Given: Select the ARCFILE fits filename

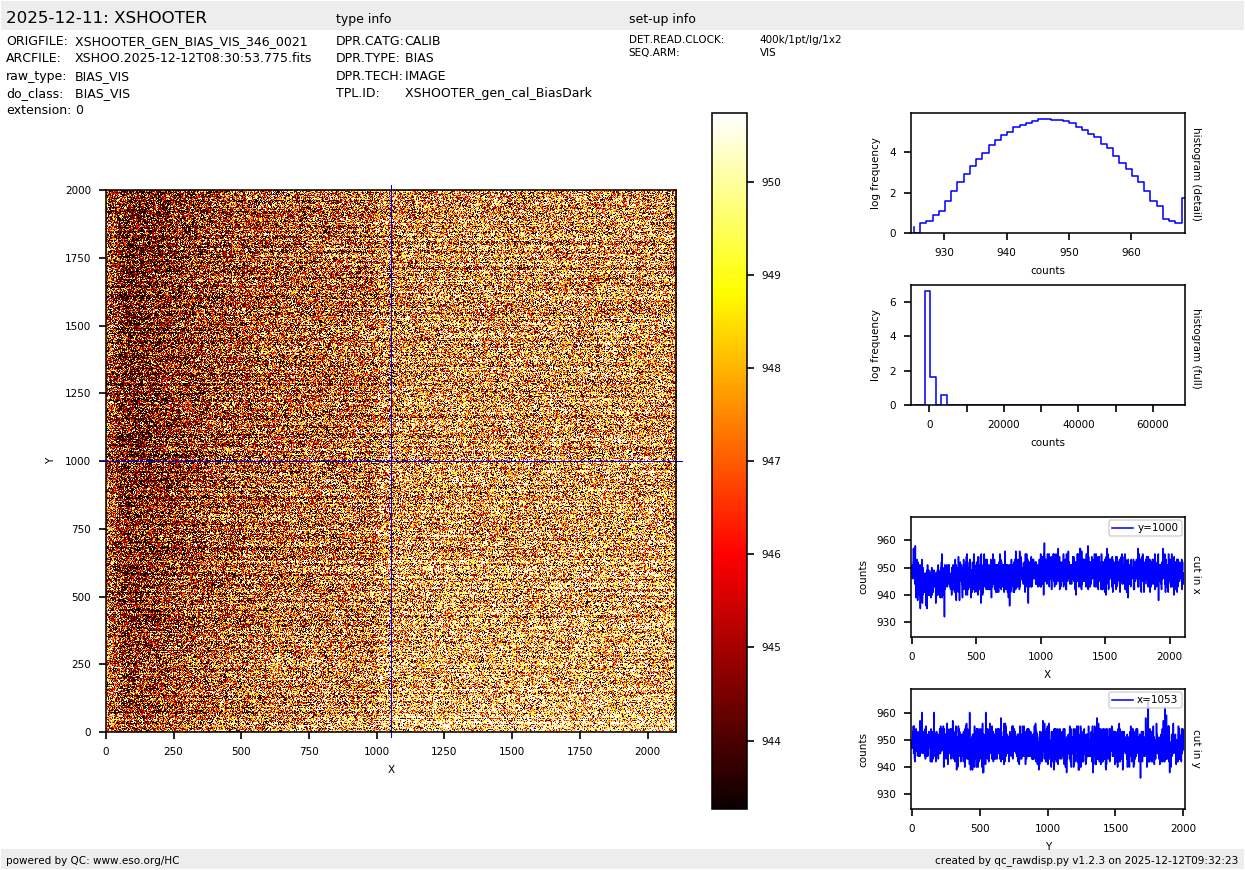Looking at the screenshot, I should pyautogui.click(x=193, y=58).
